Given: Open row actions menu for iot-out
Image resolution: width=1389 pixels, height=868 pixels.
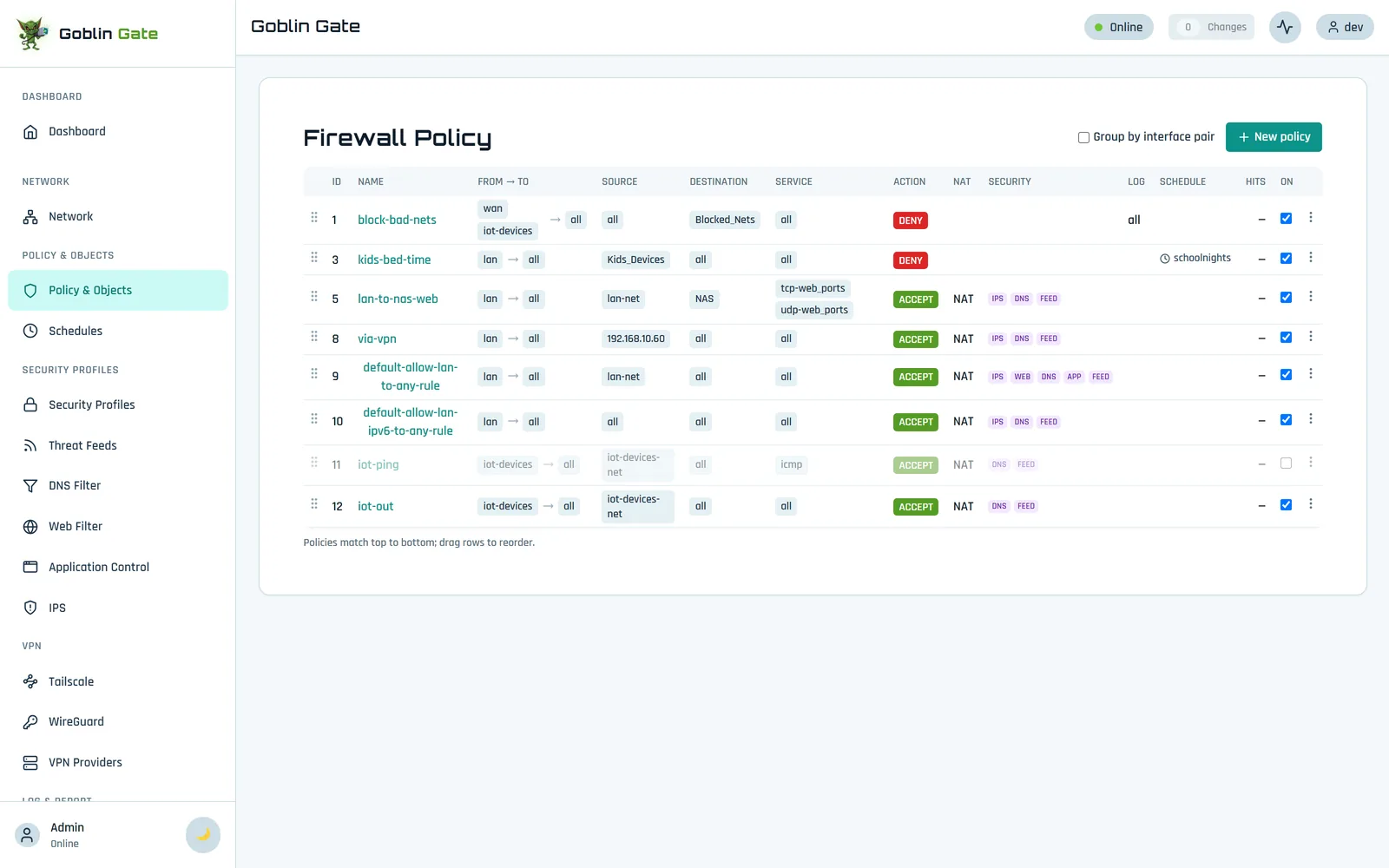Looking at the screenshot, I should (x=1311, y=504).
